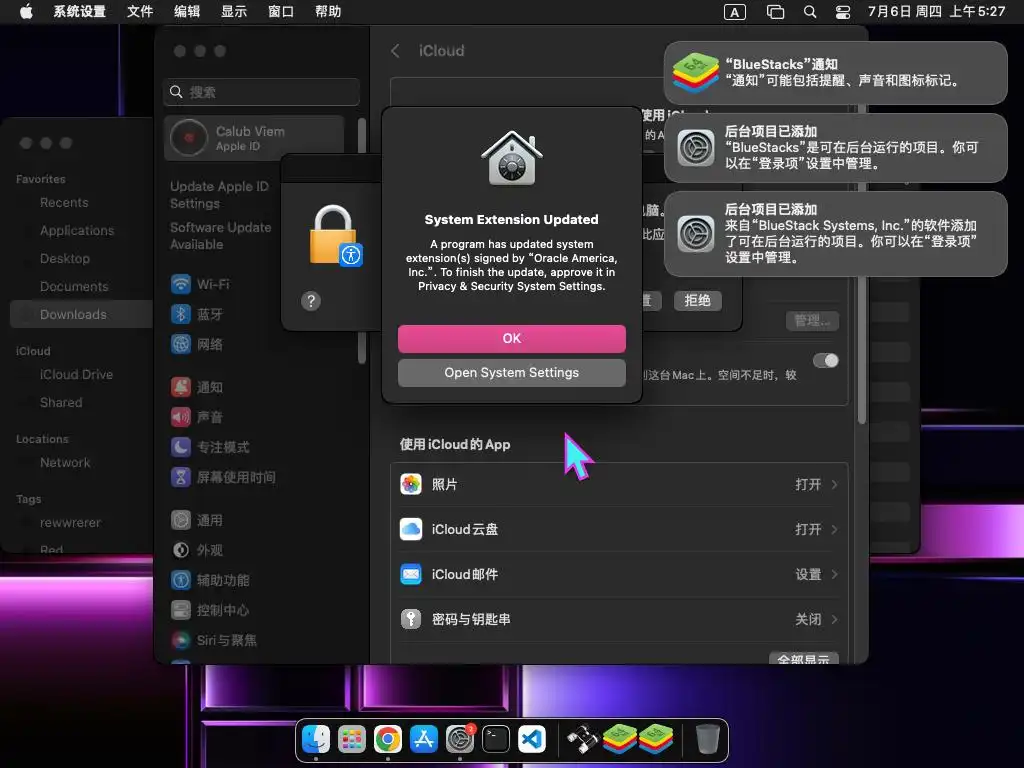
Task: Open the BlueStacks 通知 notification banner
Action: pyautogui.click(x=836, y=73)
